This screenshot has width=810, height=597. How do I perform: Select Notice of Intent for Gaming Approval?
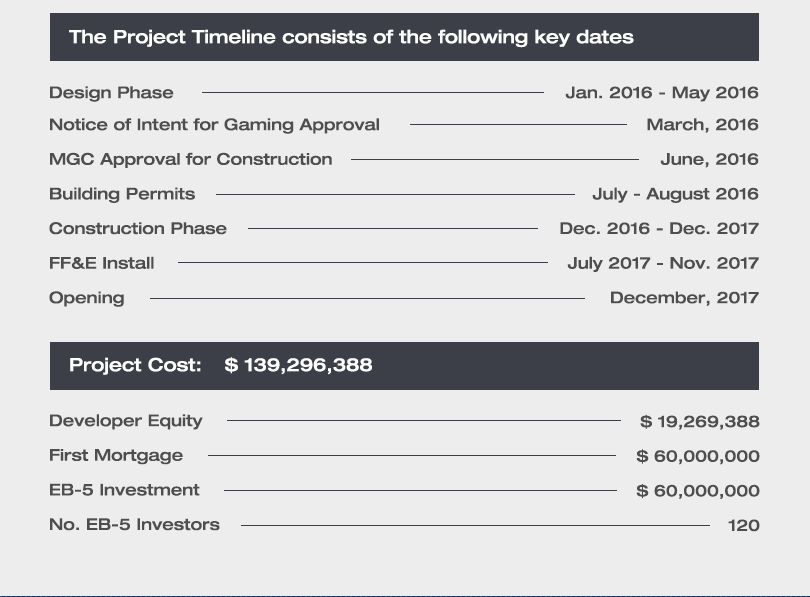point(214,125)
